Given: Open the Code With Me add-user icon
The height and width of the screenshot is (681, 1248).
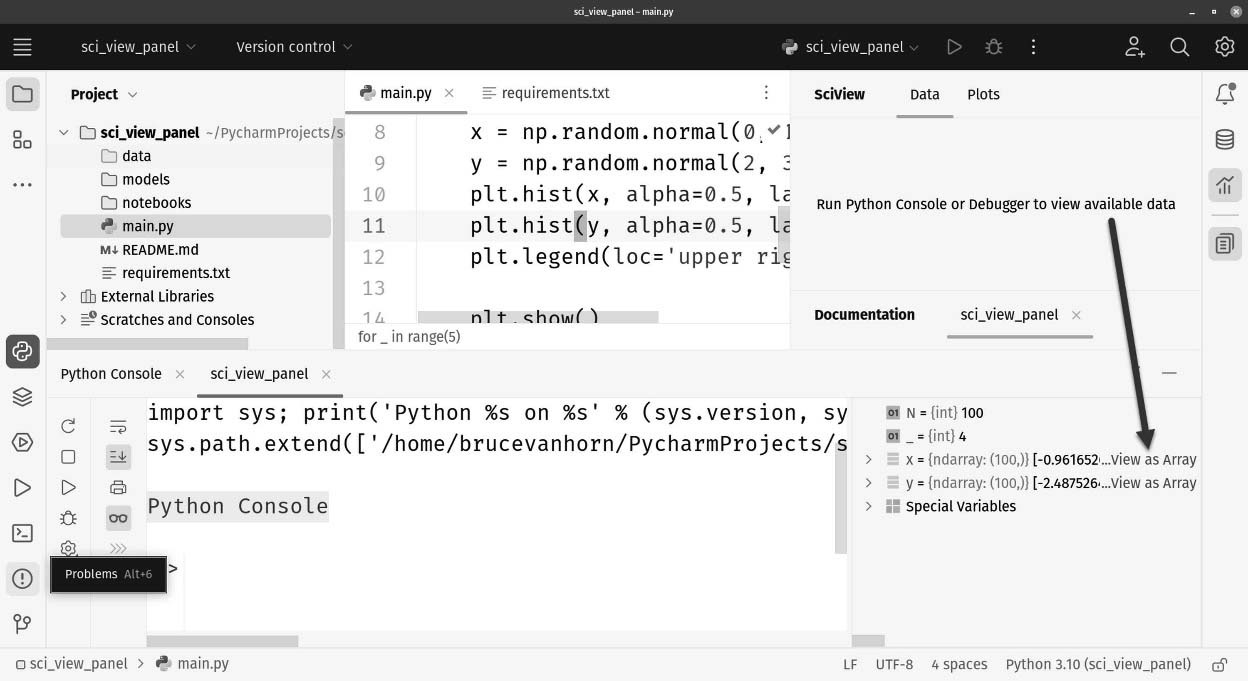Looking at the screenshot, I should tap(1135, 47).
